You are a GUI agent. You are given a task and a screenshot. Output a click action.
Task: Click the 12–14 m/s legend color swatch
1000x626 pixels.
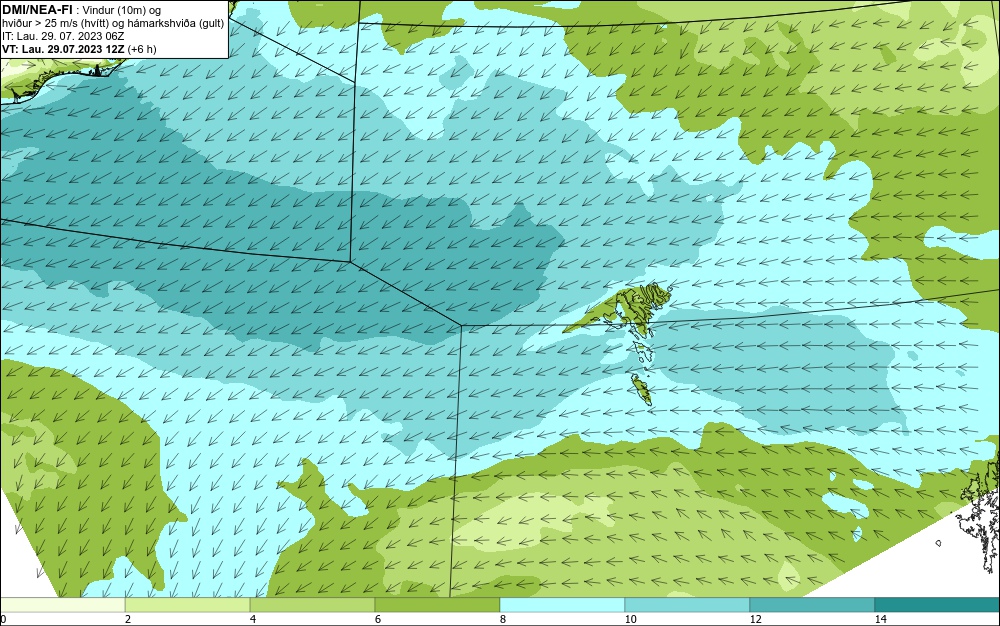pos(812,605)
